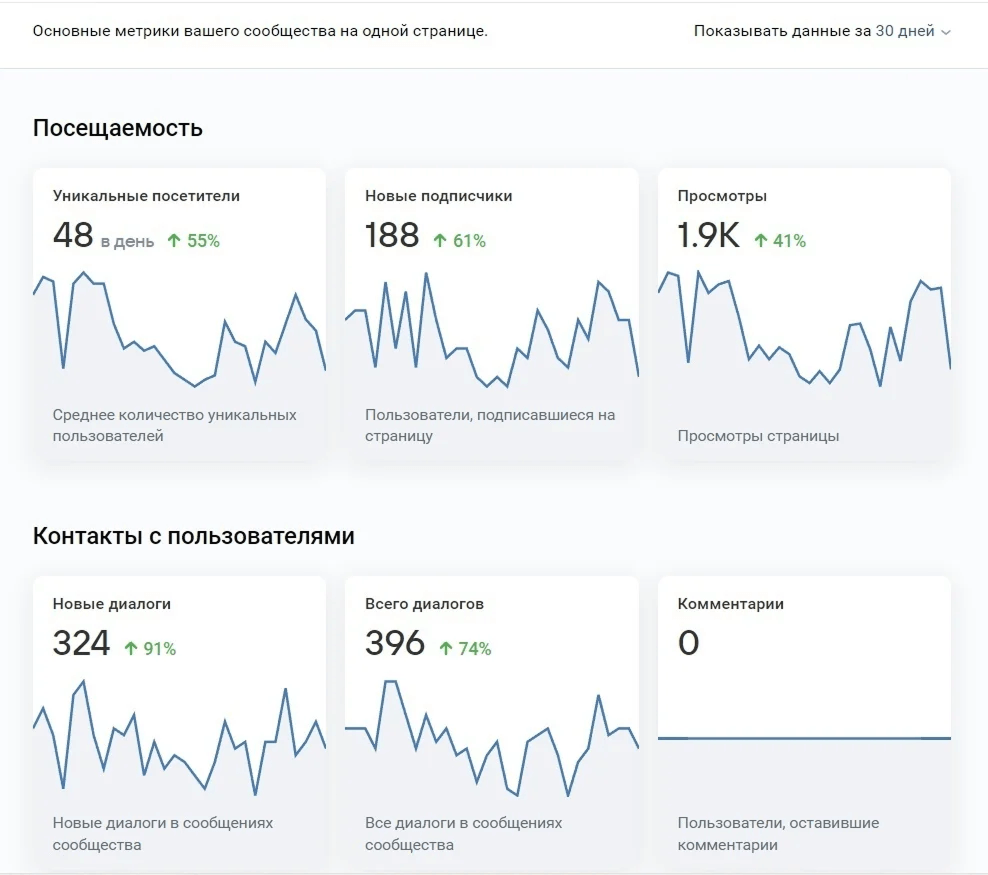Click the chevron next to 30 дней

pyautogui.click(x=945, y=32)
